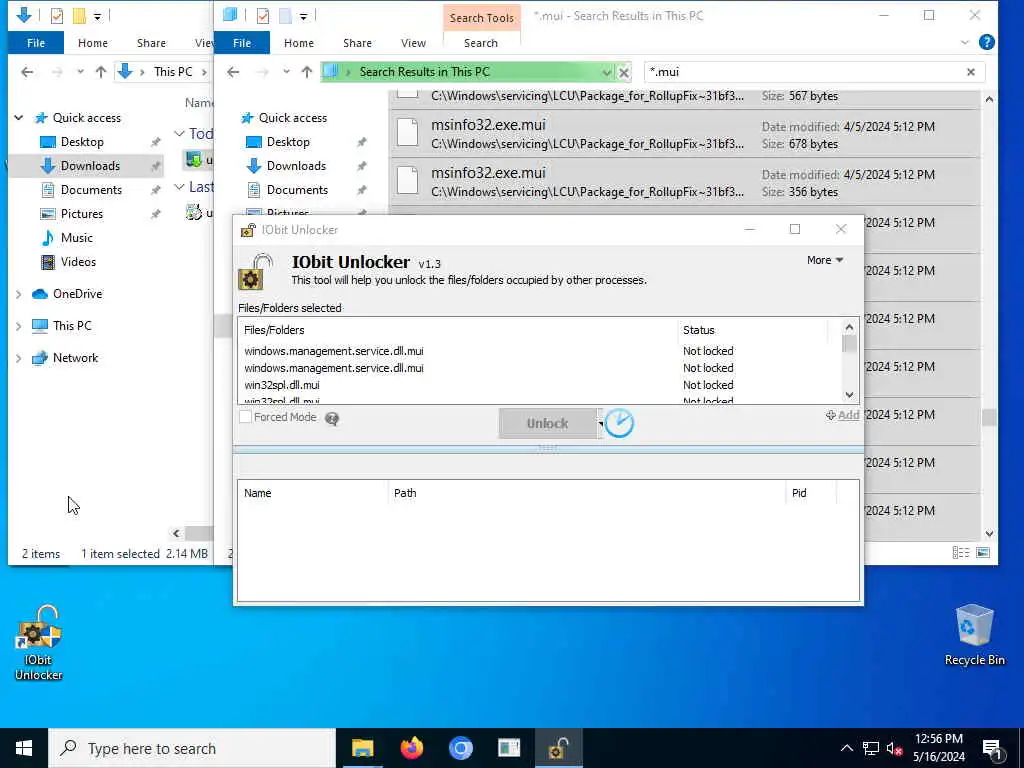Screen dimensions: 1024x768
Task: Open File tab in search results window
Action: 242,42
